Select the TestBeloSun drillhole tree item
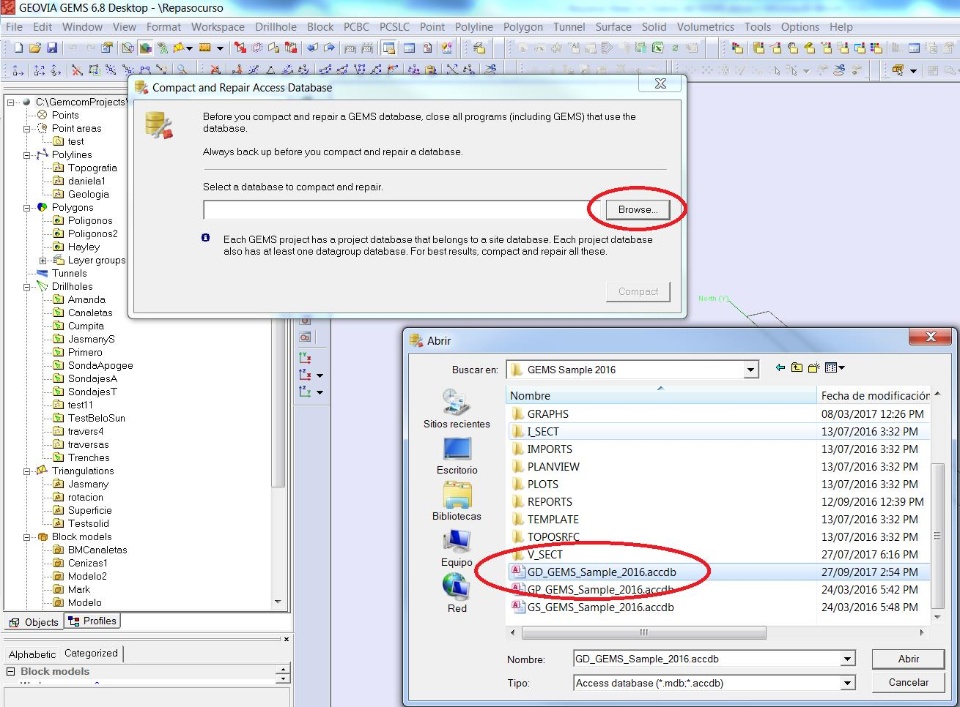Screen dimensions: 960x707 96,418
